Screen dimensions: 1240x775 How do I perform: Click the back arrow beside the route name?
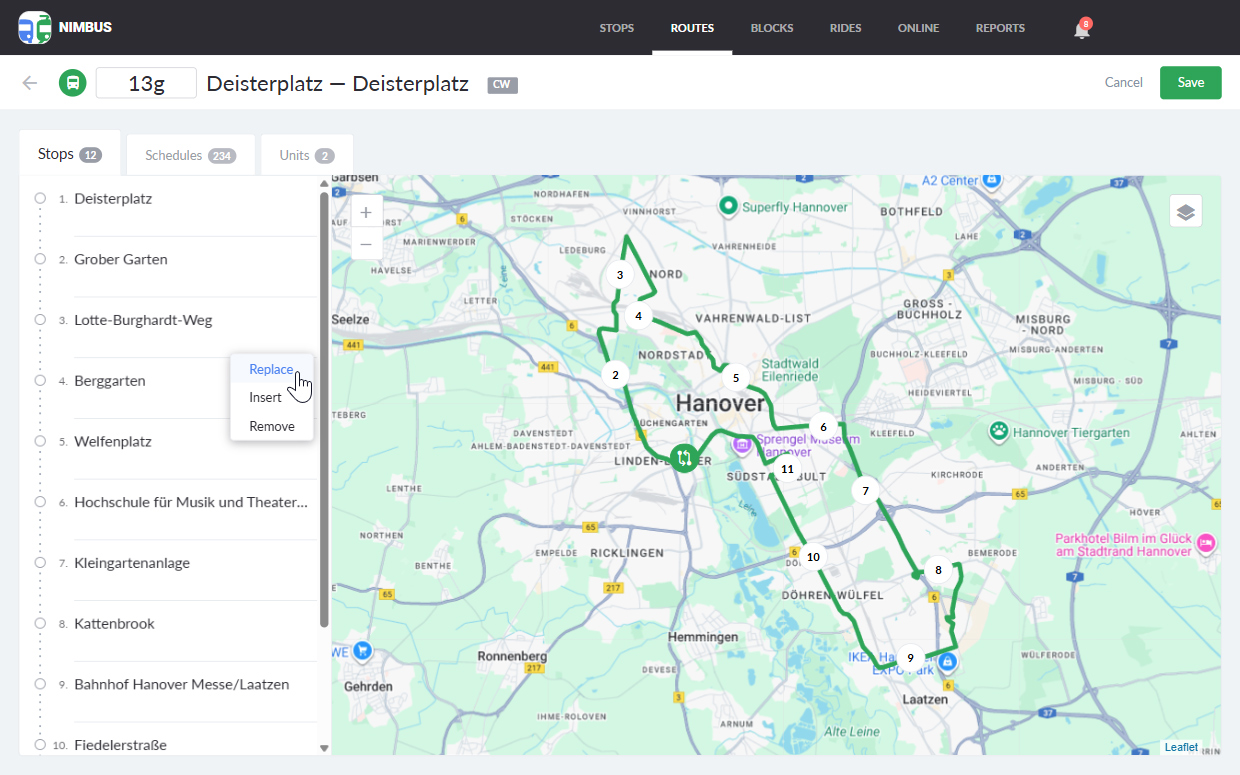[x=30, y=82]
